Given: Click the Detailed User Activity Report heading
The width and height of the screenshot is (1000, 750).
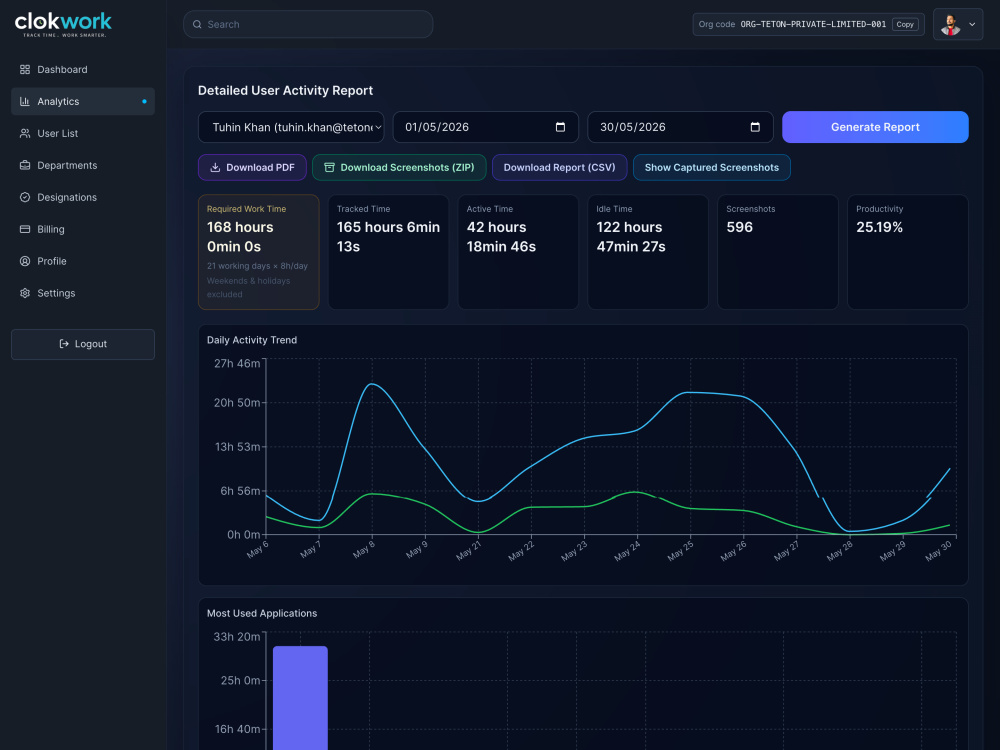Looking at the screenshot, I should (x=285, y=91).
